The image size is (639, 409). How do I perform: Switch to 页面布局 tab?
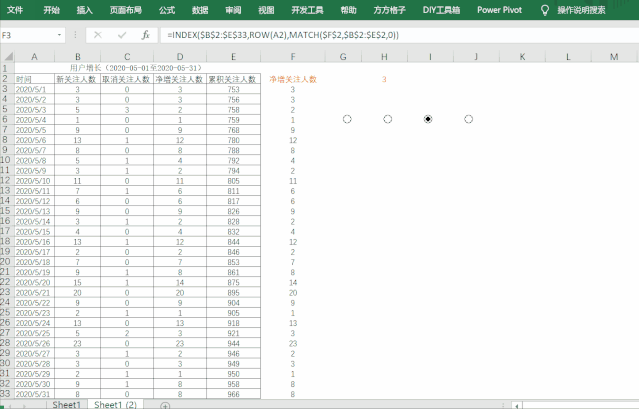tap(126, 10)
